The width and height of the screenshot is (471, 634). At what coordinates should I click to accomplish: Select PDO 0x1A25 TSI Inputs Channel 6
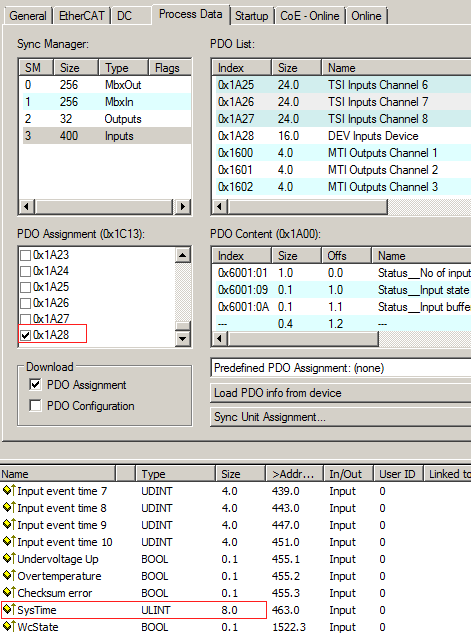342,85
